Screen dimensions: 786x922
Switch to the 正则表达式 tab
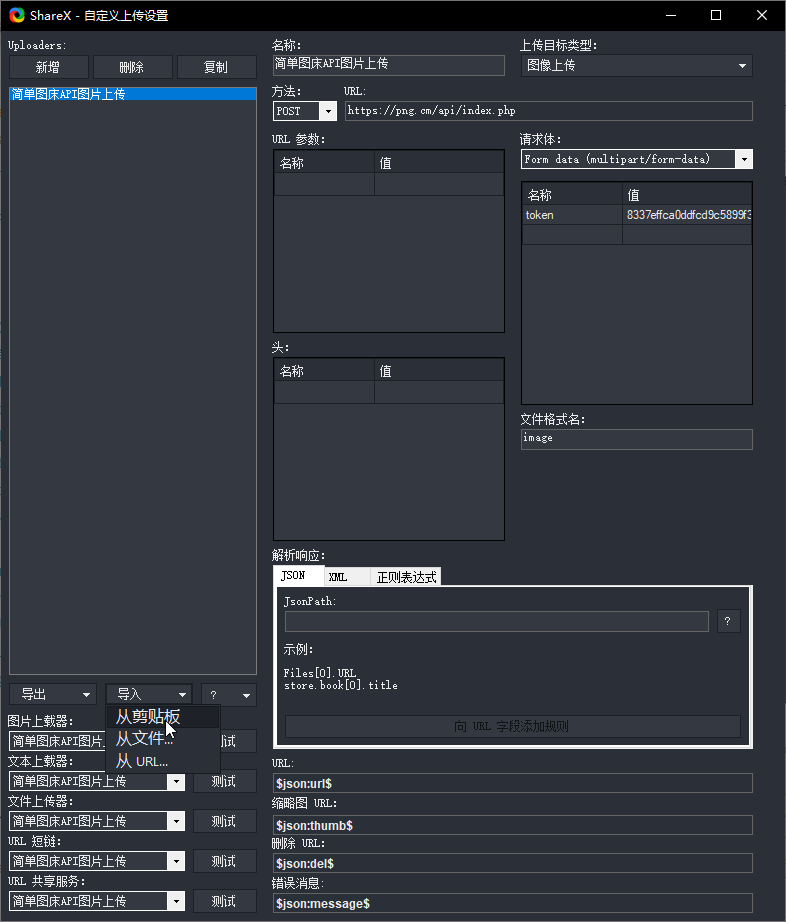406,577
